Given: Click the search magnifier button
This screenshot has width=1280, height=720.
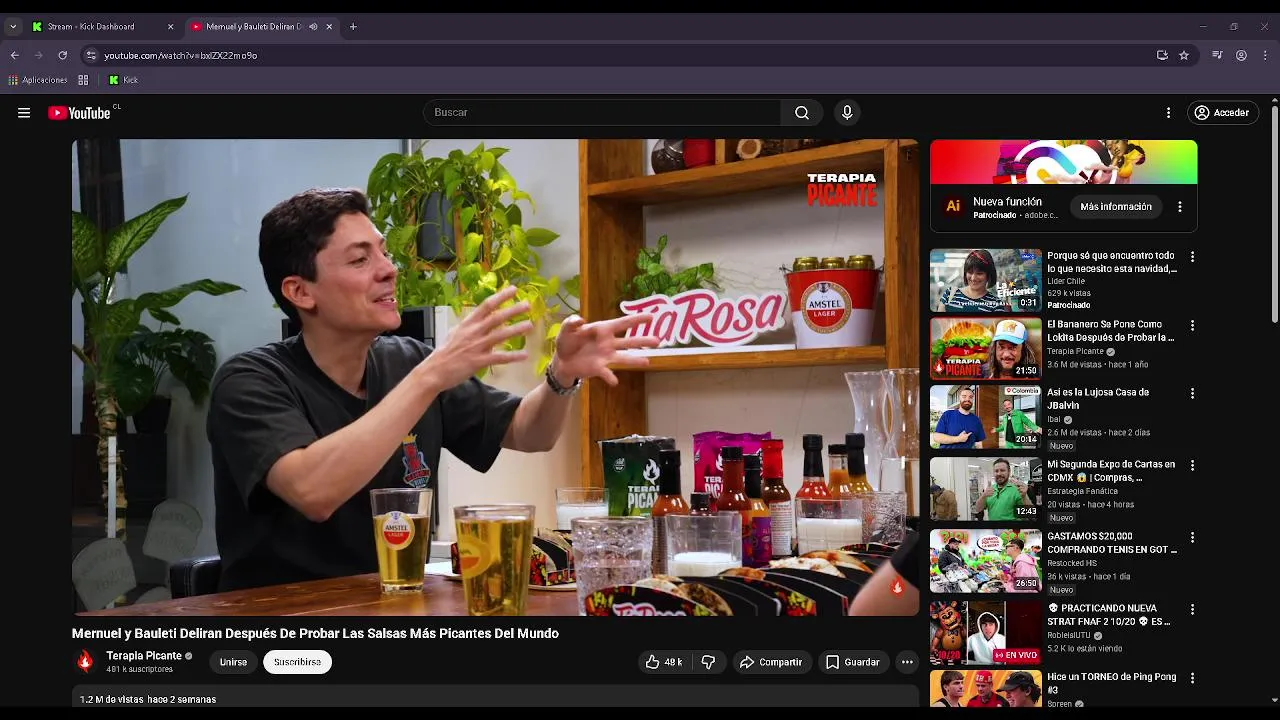Looking at the screenshot, I should click(802, 113).
